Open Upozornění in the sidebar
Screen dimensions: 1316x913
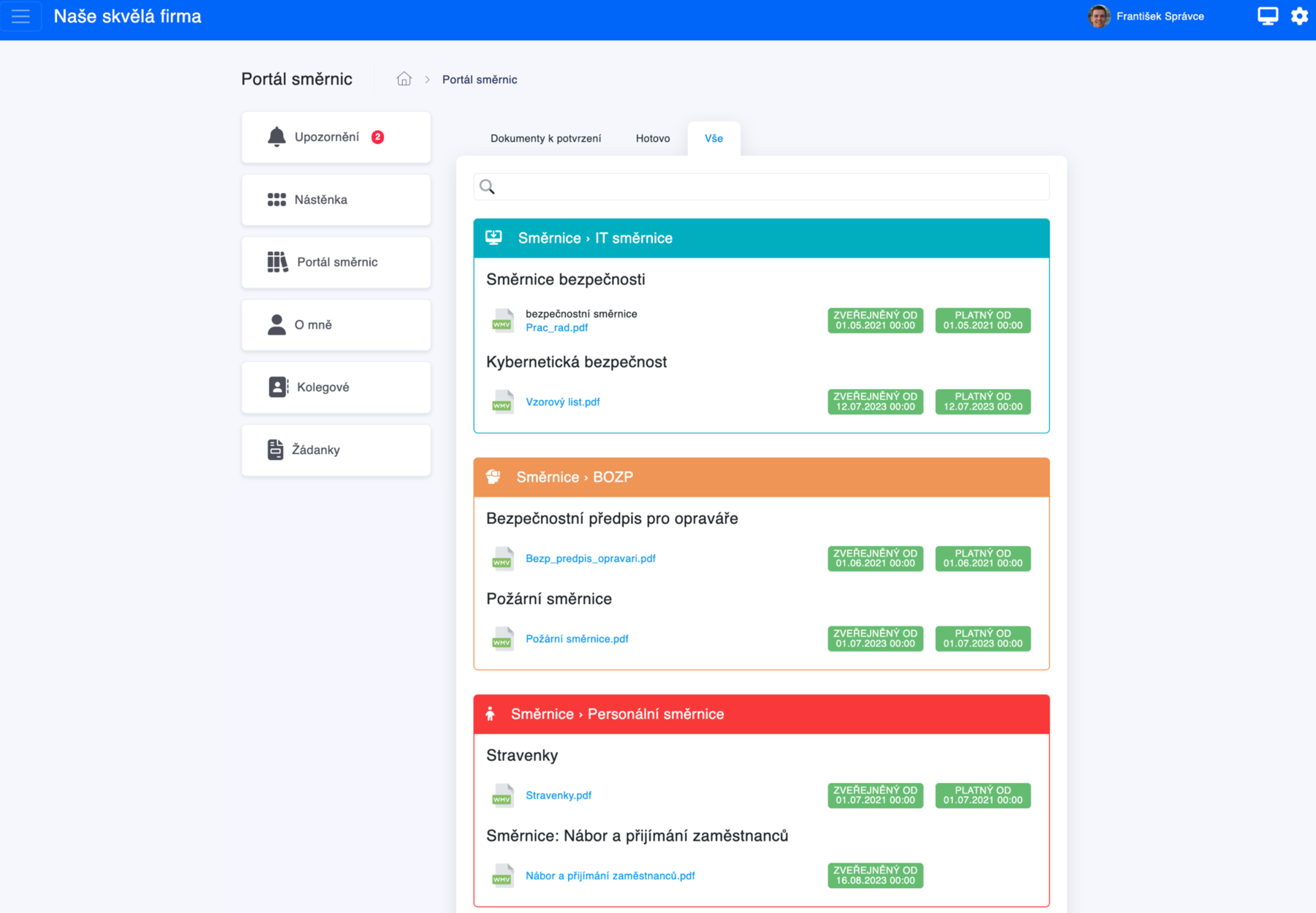click(336, 137)
